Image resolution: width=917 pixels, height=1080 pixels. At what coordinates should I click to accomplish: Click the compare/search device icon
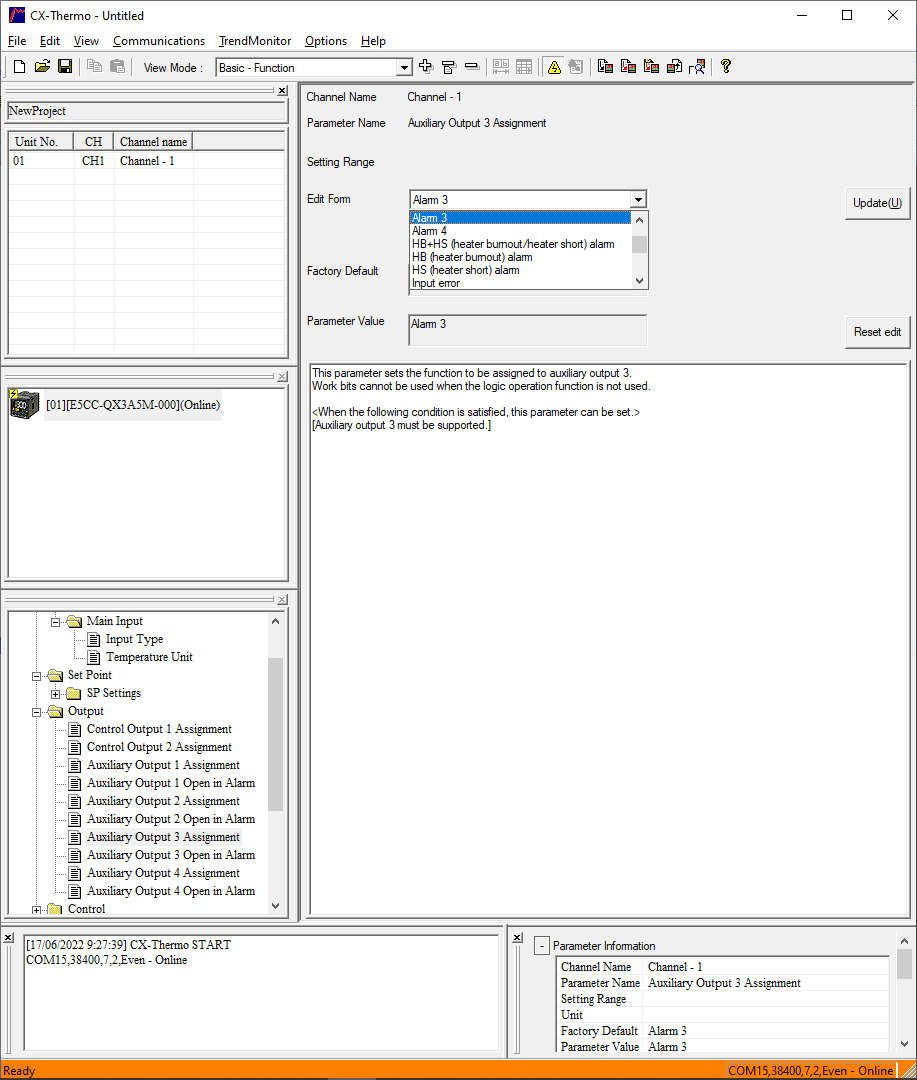pos(697,67)
